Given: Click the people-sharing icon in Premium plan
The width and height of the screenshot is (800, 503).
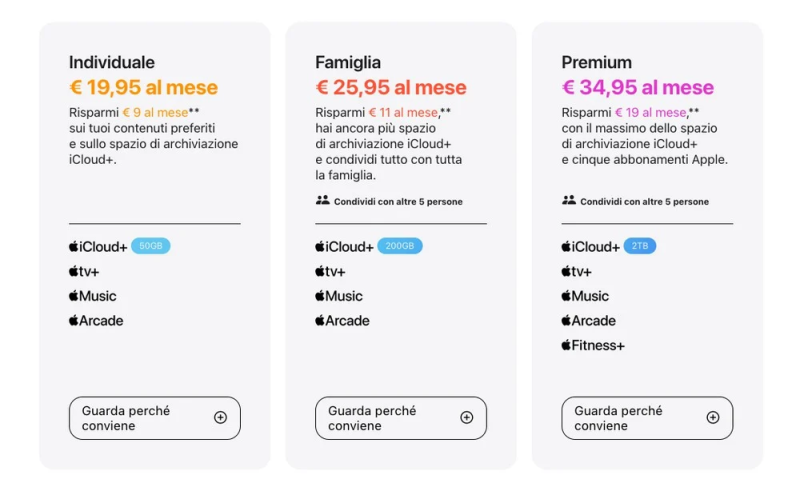Looking at the screenshot, I should pyautogui.click(x=568, y=201).
